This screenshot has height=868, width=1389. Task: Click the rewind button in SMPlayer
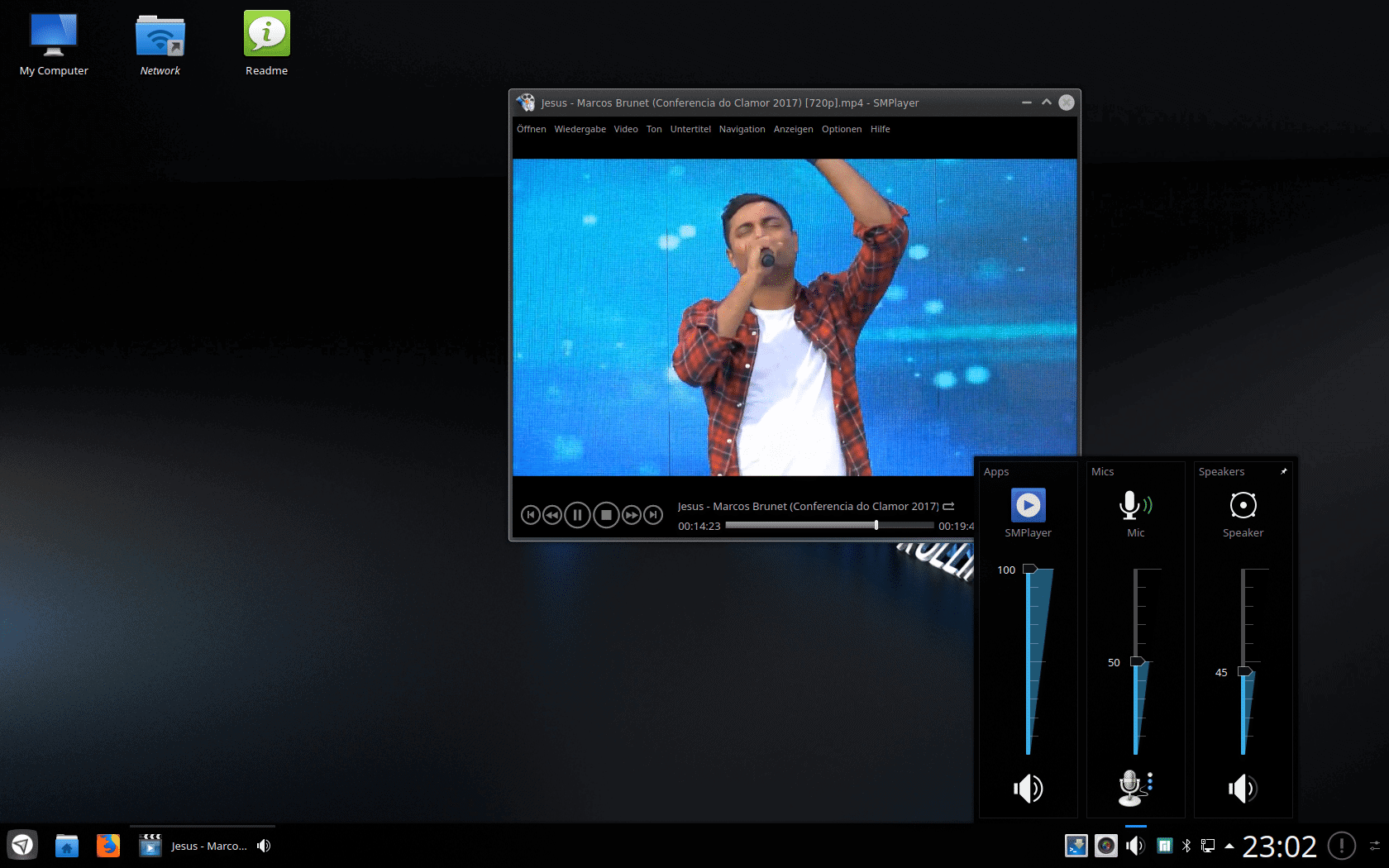coord(552,515)
